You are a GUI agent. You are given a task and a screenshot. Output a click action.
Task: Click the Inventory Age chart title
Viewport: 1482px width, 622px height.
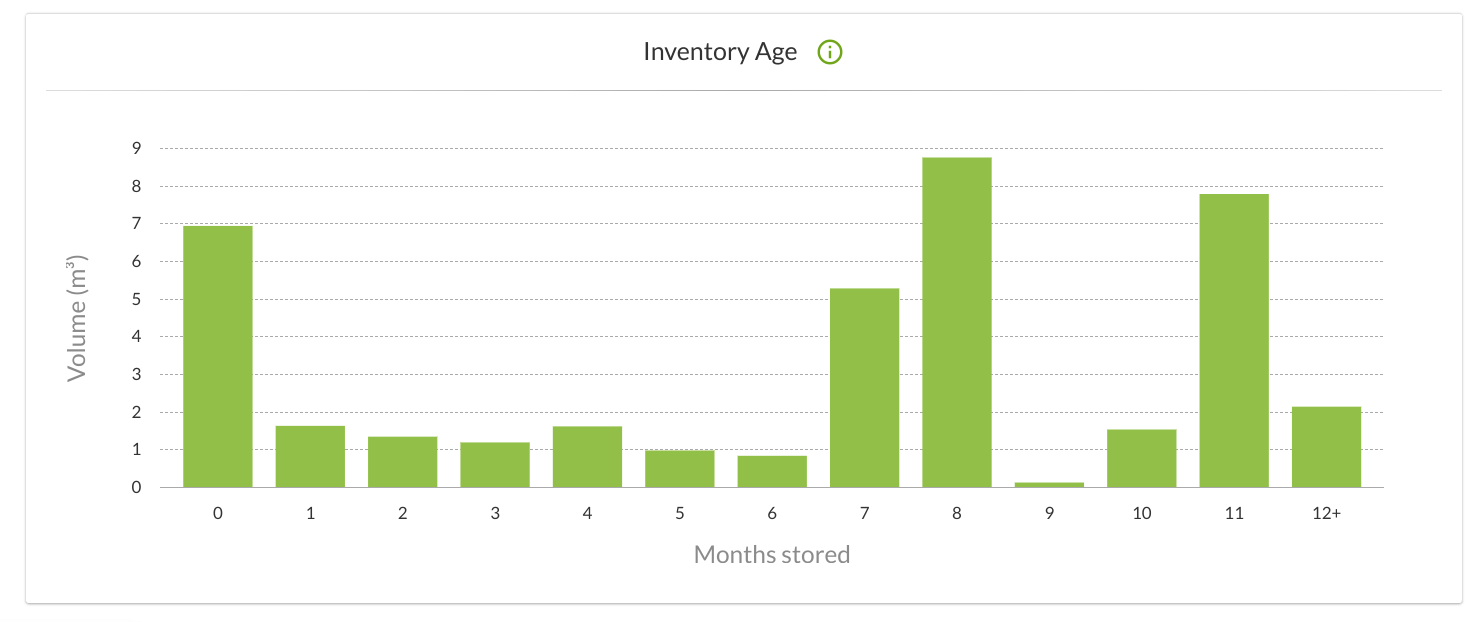pyautogui.click(x=720, y=52)
